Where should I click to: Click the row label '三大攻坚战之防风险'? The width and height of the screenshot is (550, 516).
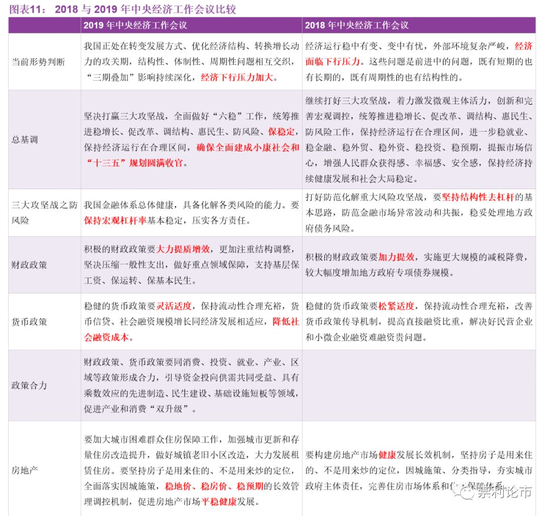click(x=45, y=213)
